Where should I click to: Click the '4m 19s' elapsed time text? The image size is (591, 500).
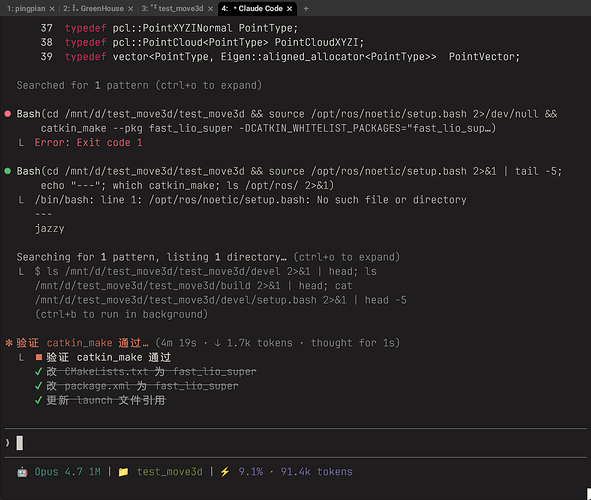pyautogui.click(x=179, y=343)
